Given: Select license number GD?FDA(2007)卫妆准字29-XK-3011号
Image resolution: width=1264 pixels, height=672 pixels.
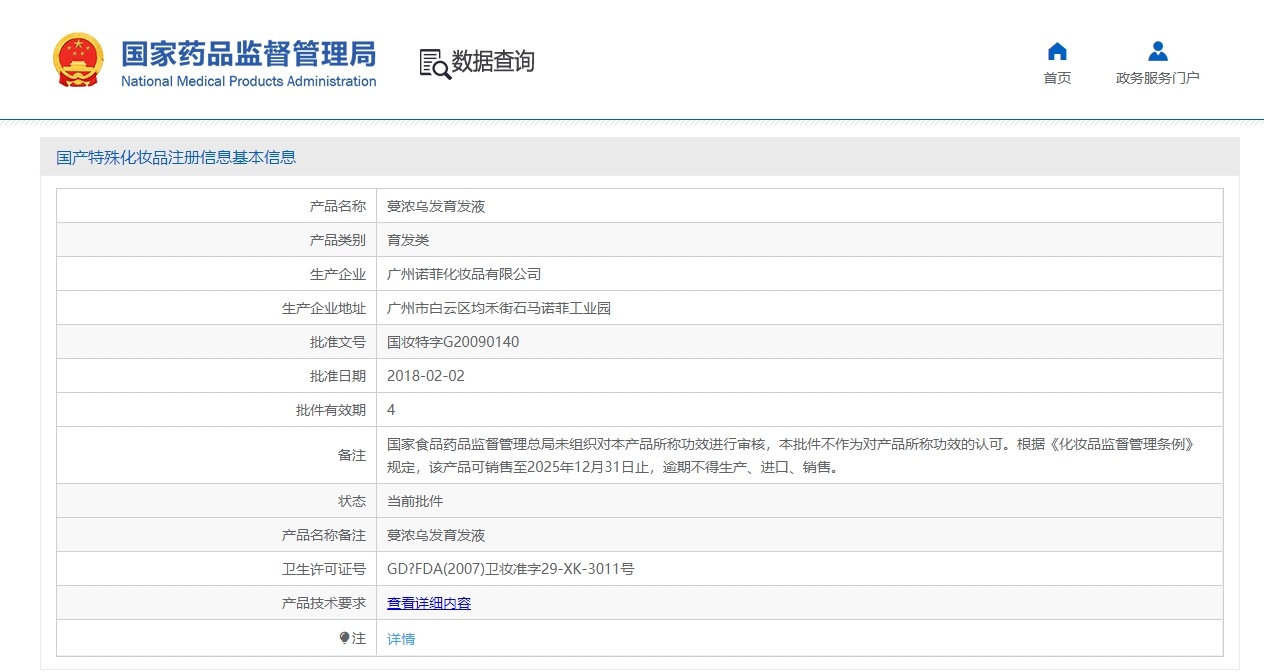Looking at the screenshot, I should click(x=510, y=569).
